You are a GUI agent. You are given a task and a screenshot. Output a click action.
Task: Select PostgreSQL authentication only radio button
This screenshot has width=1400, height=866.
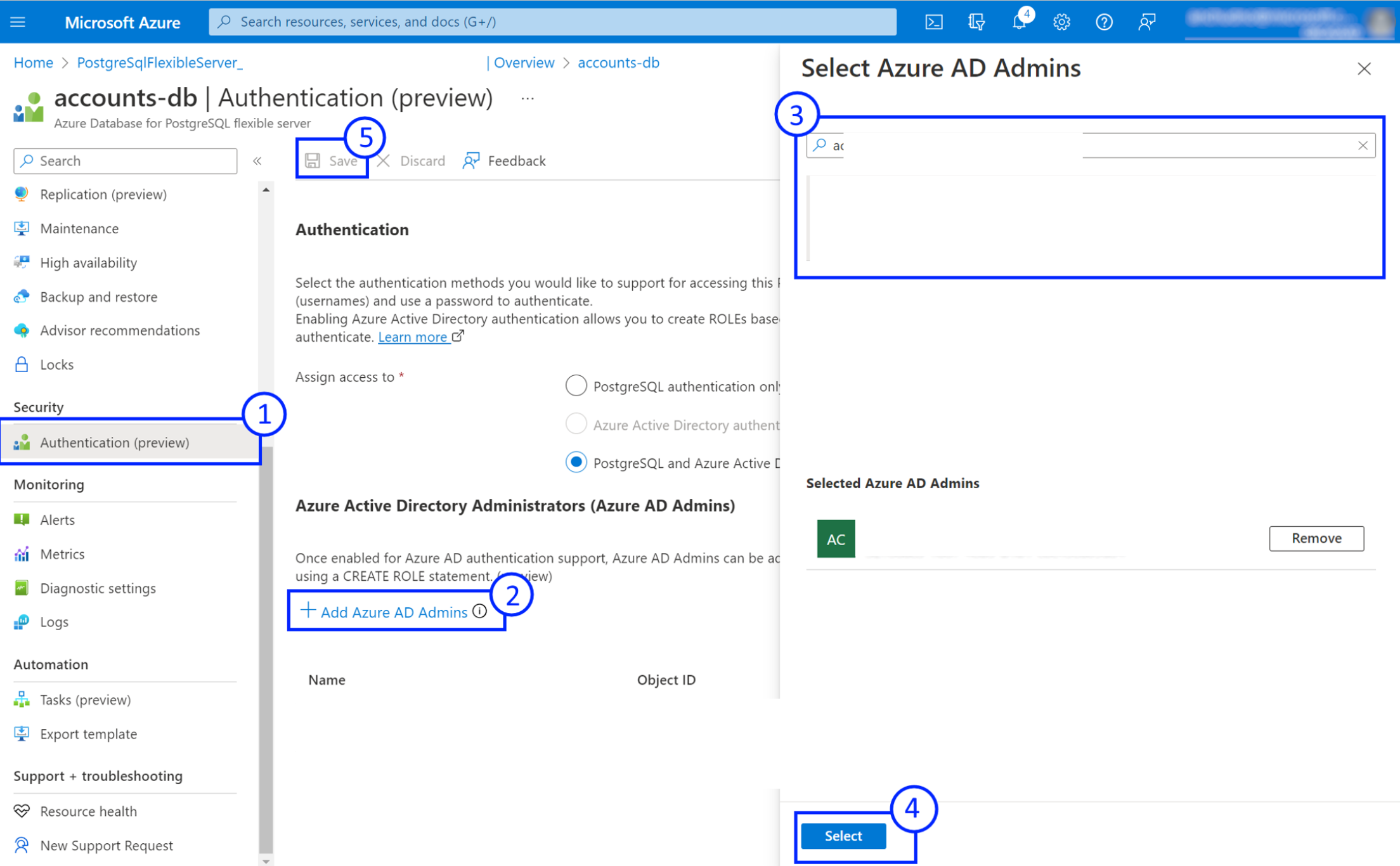click(576, 386)
